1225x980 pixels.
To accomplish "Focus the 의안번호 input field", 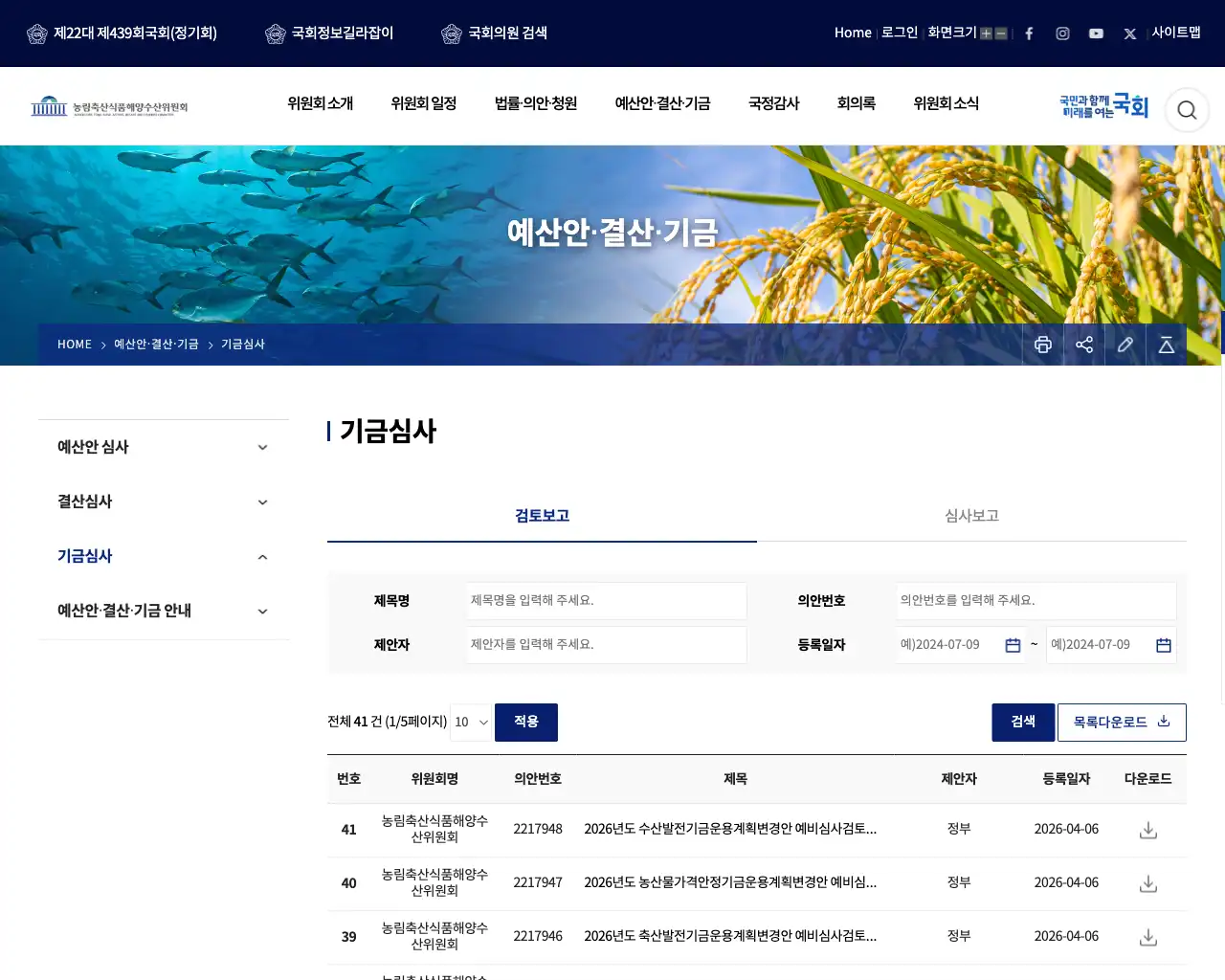I will [1036, 601].
